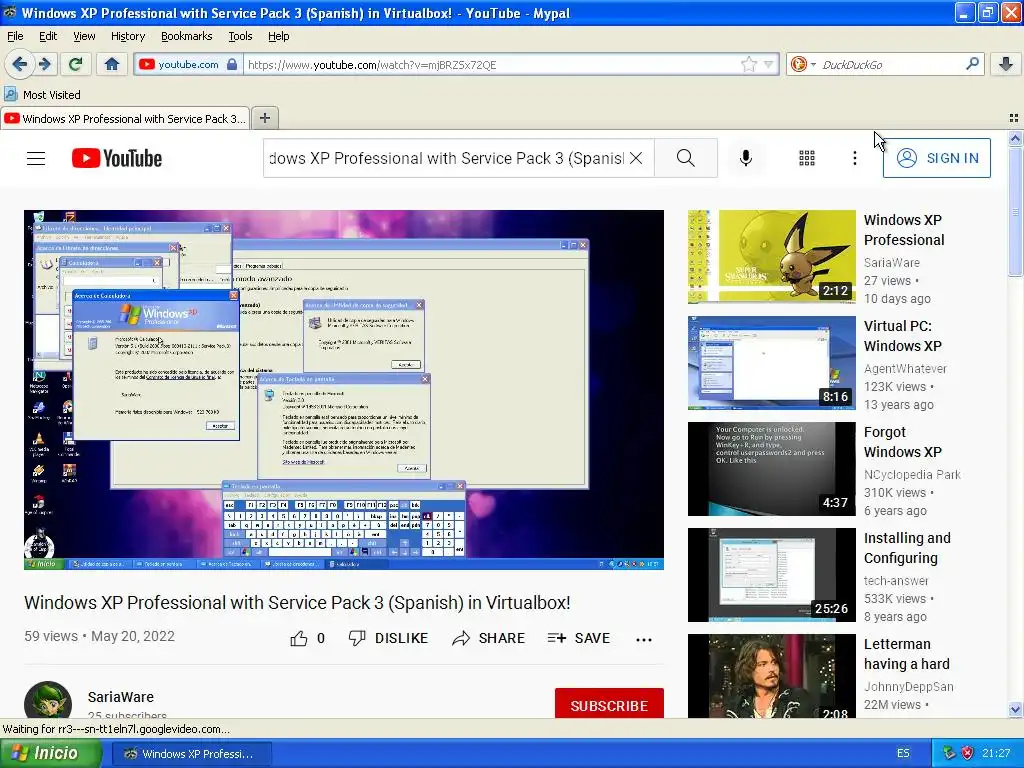Like the video with thumbs up
Image resolution: width=1024 pixels, height=768 pixels.
click(299, 638)
